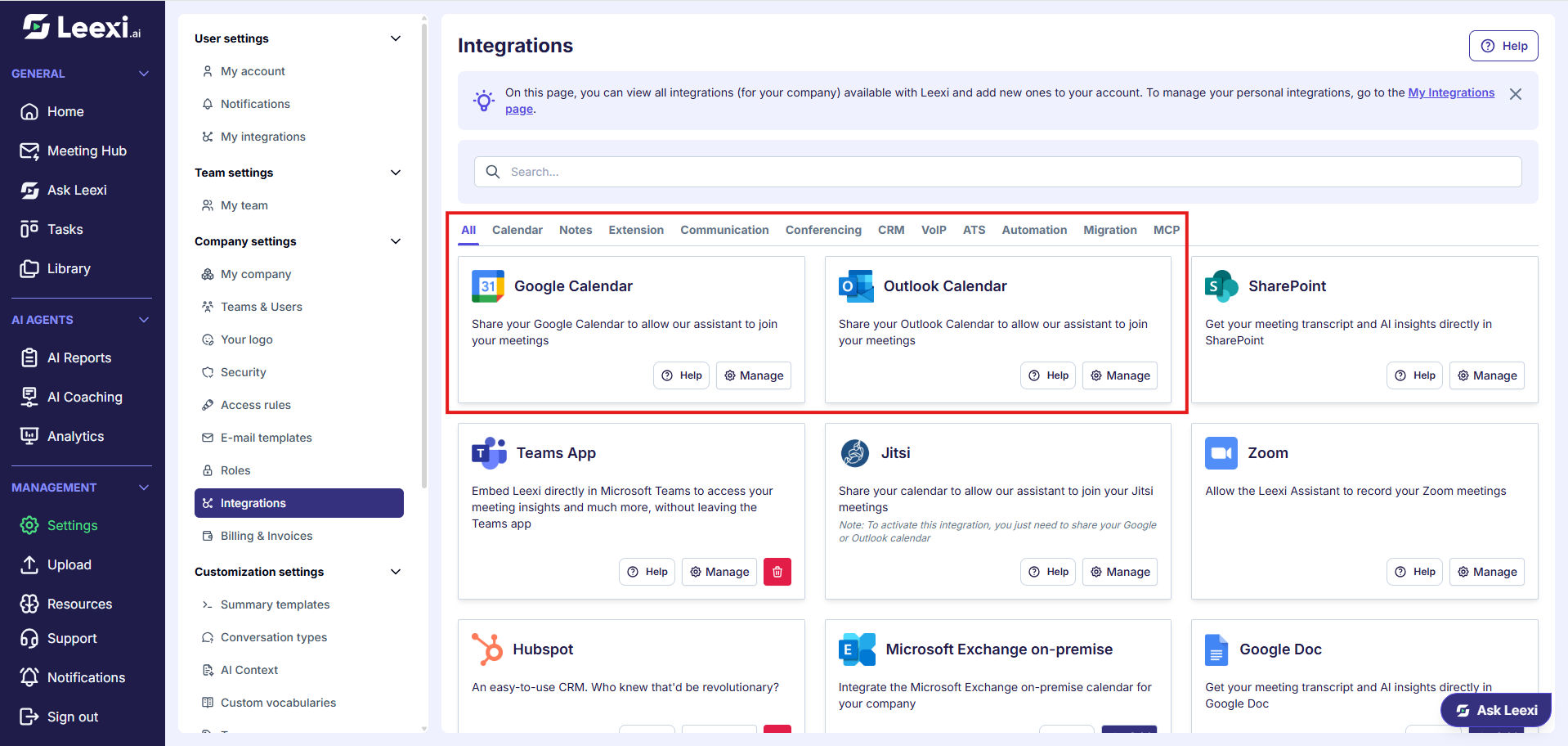1568x746 pixels.
Task: Collapse the Customization settings group
Action: [396, 572]
